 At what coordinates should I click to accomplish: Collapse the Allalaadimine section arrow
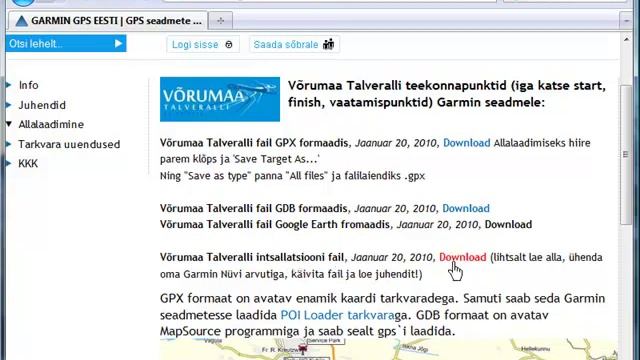coord(9,124)
